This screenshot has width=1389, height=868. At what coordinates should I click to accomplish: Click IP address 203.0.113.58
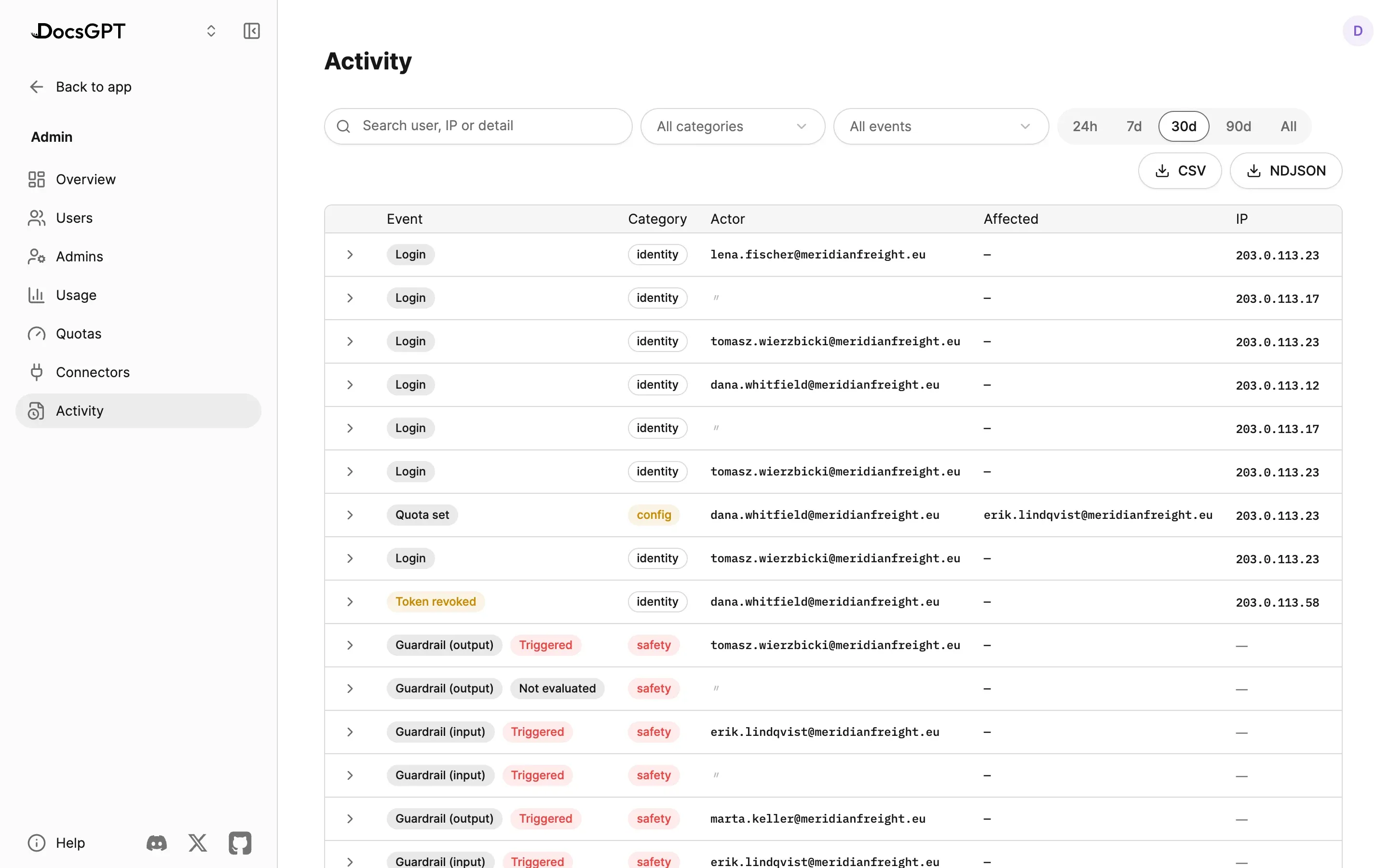point(1277,602)
